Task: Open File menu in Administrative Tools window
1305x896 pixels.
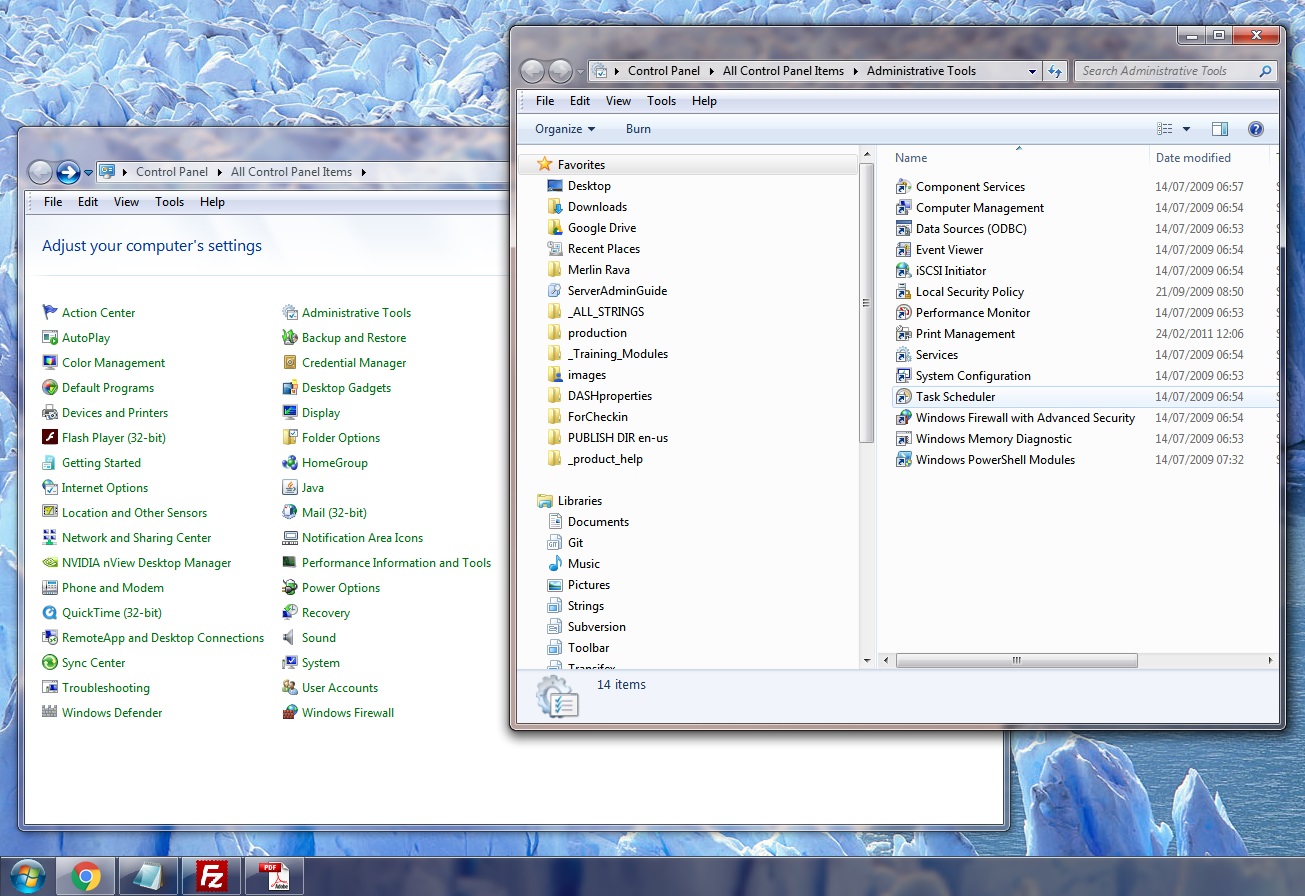Action: tap(545, 101)
